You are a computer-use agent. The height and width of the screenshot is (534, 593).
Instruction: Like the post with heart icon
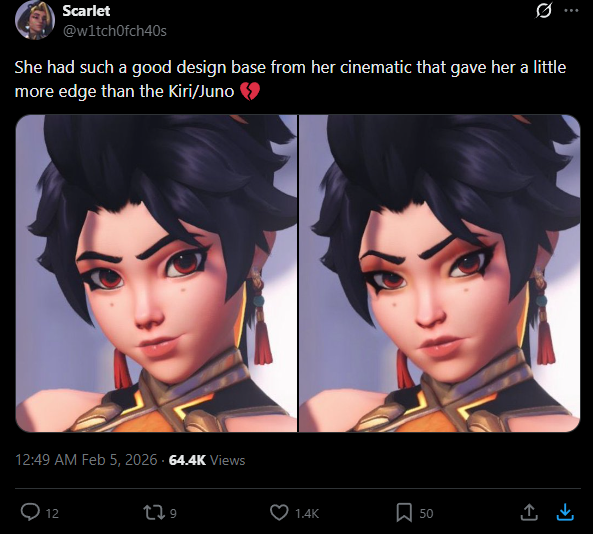point(279,513)
